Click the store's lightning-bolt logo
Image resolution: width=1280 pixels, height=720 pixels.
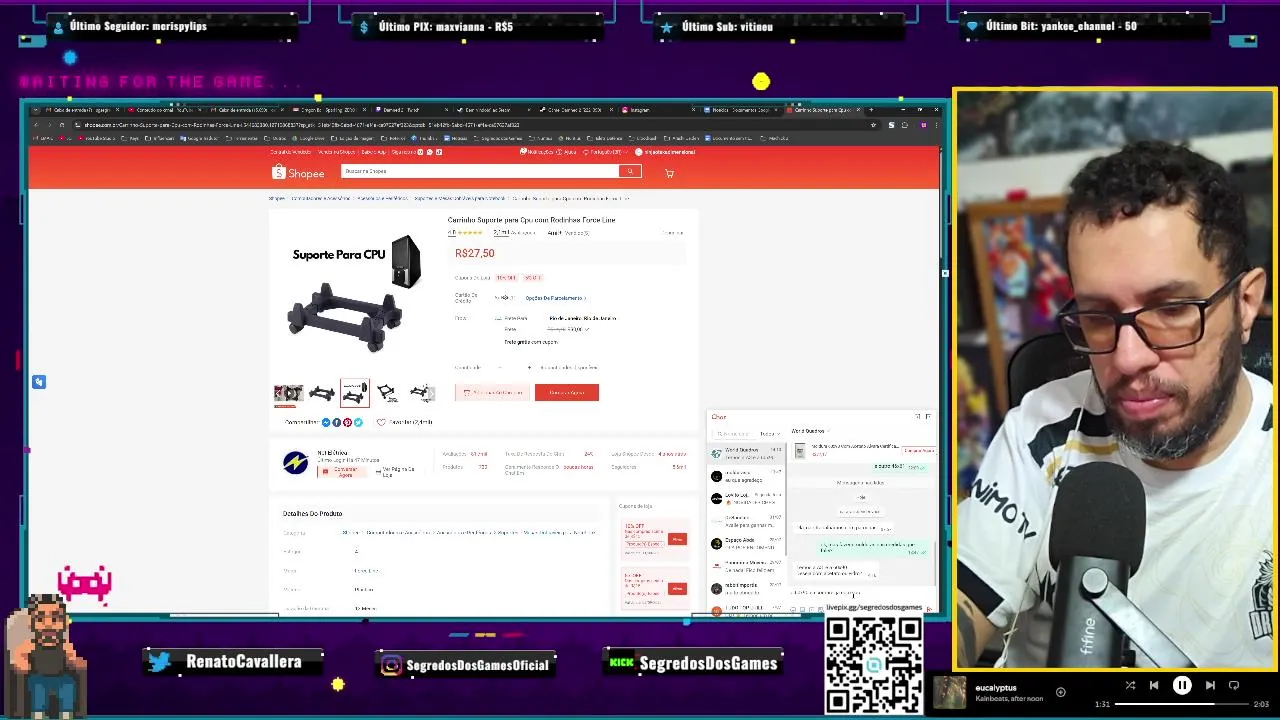coord(295,462)
